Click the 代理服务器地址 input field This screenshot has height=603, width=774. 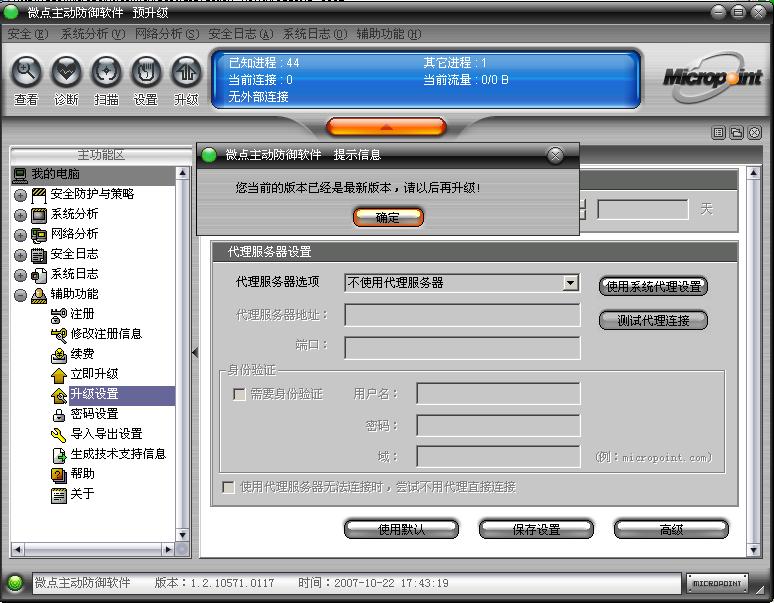pyautogui.click(x=462, y=315)
